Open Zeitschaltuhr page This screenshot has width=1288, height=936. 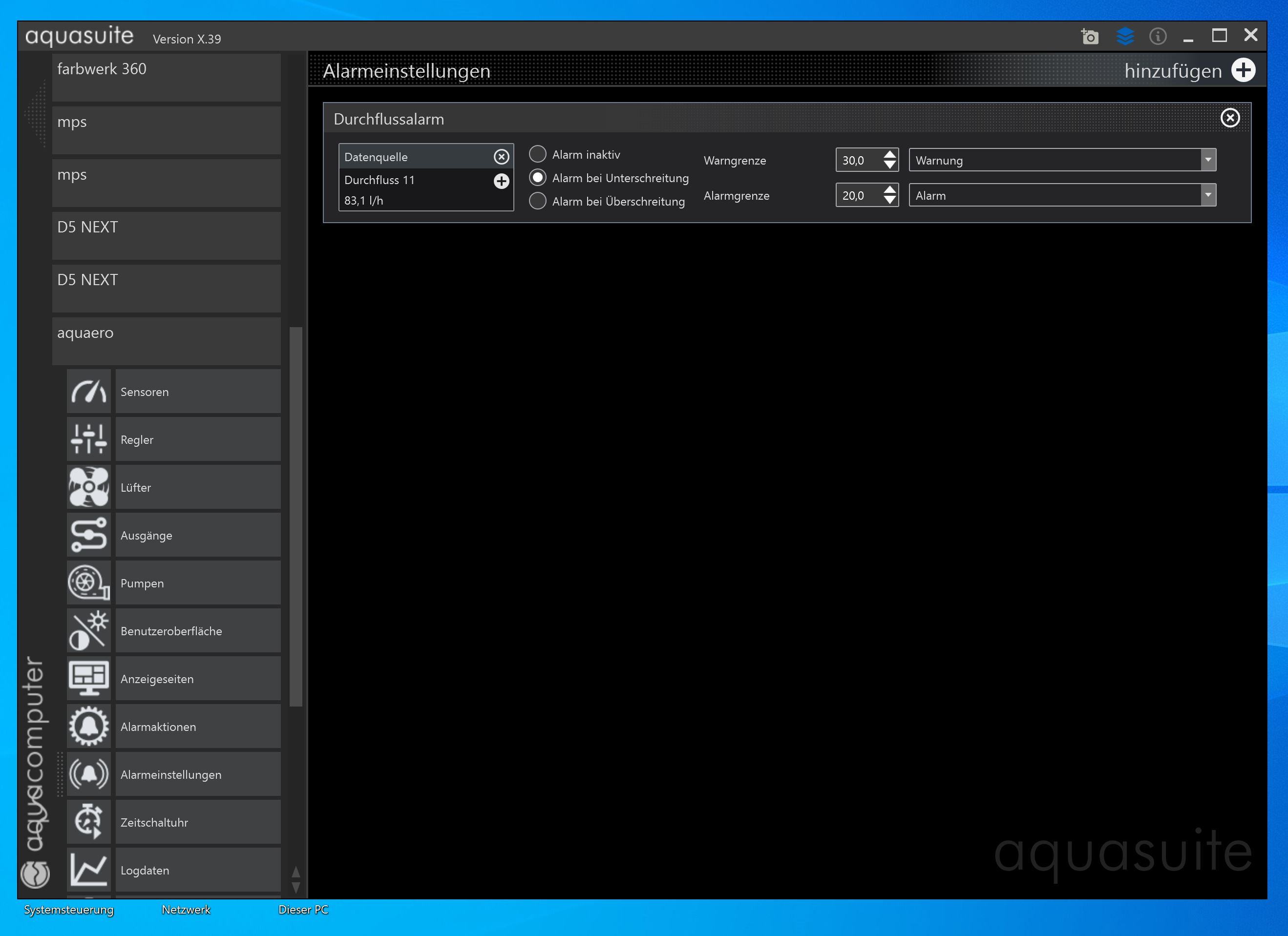click(198, 822)
